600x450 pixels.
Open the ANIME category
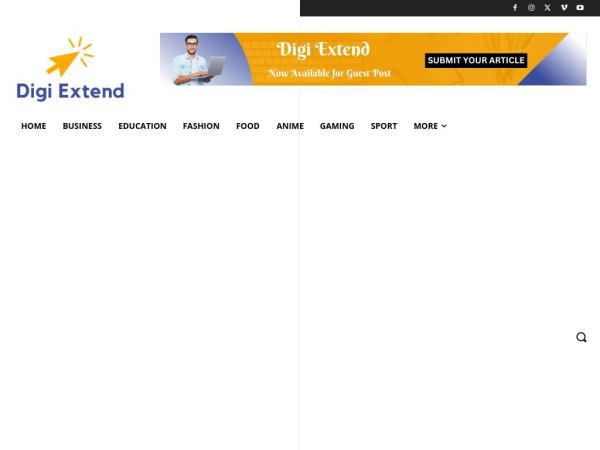click(x=290, y=126)
